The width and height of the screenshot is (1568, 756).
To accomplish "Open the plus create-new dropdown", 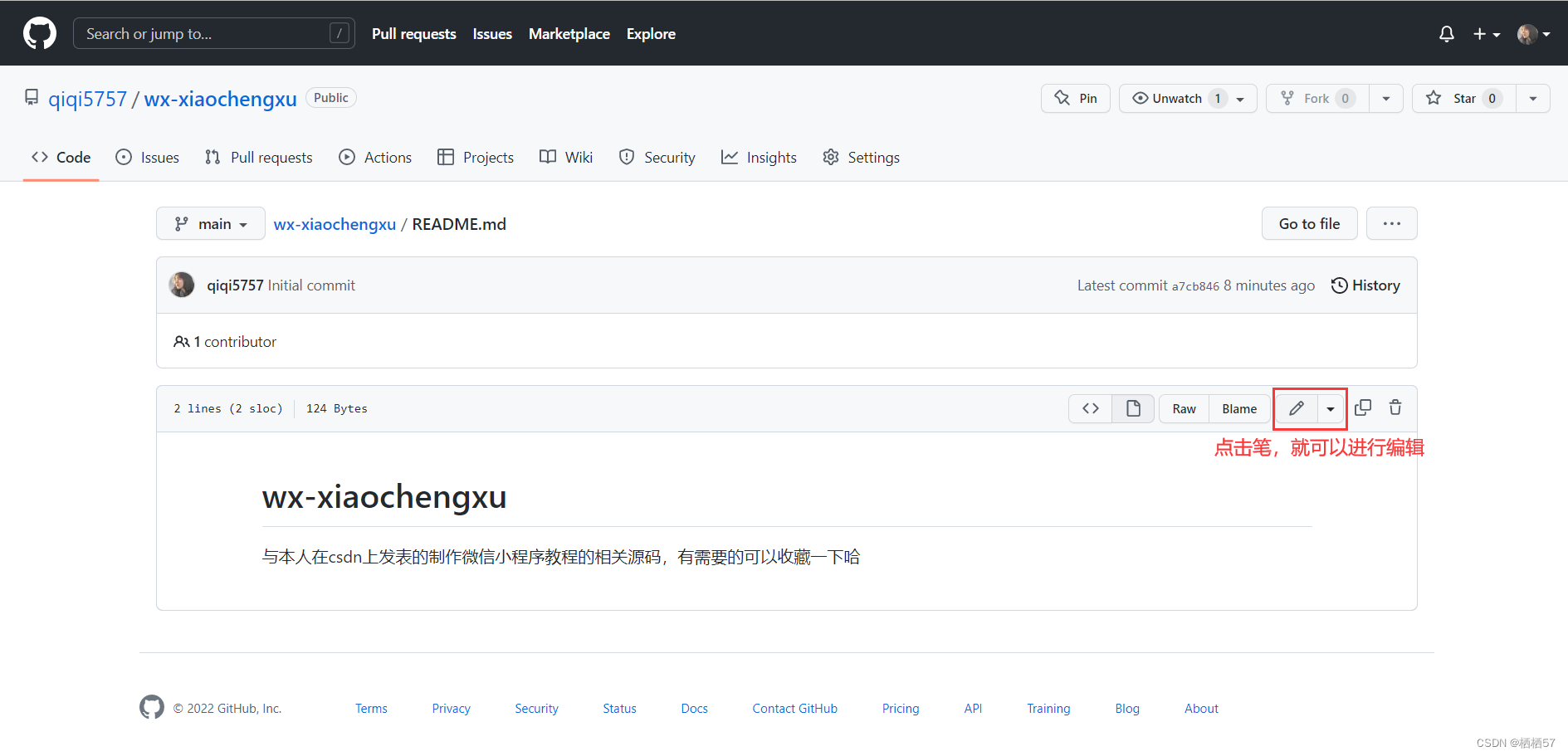I will pos(1486,34).
